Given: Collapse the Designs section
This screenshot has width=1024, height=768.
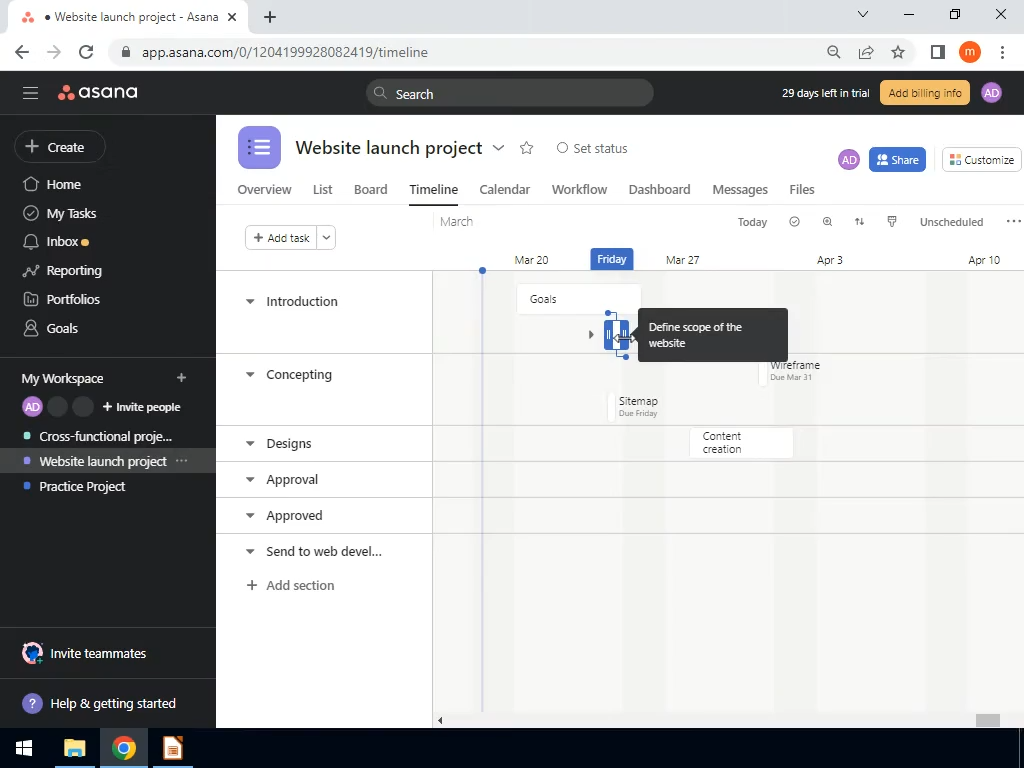Looking at the screenshot, I should [249, 443].
